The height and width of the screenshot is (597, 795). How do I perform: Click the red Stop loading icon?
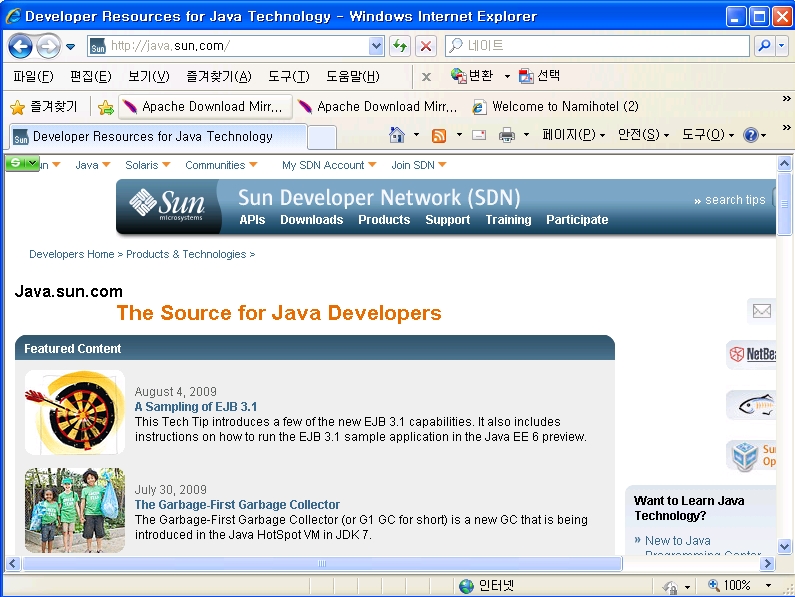[x=426, y=46]
